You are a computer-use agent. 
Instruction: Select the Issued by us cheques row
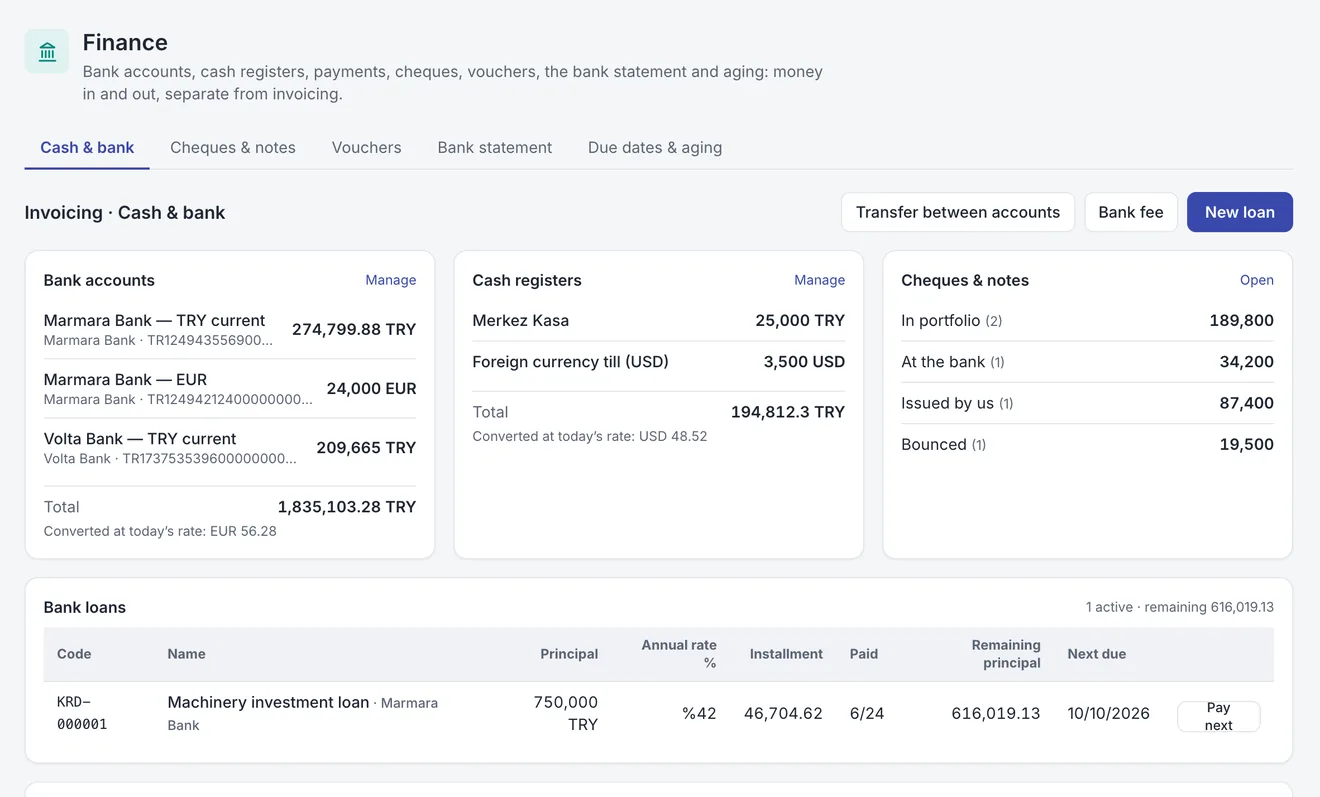tap(1087, 403)
